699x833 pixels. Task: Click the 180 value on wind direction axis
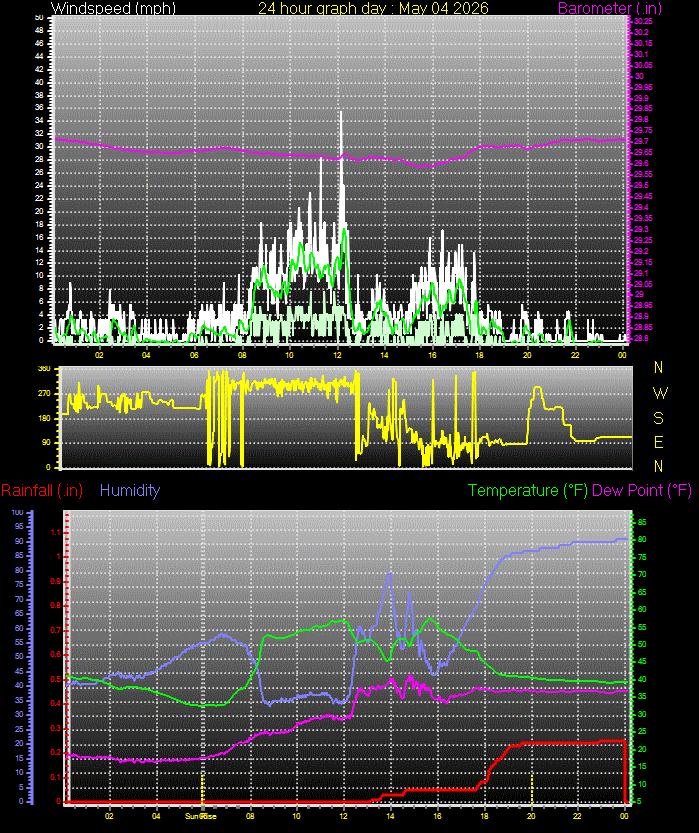point(45,418)
